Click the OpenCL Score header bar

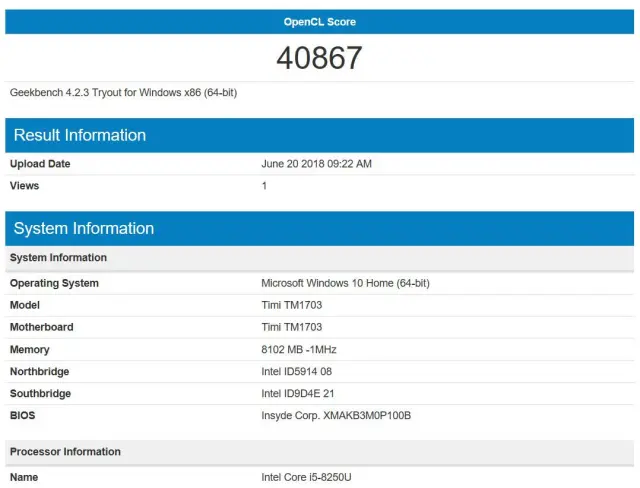pos(319,22)
